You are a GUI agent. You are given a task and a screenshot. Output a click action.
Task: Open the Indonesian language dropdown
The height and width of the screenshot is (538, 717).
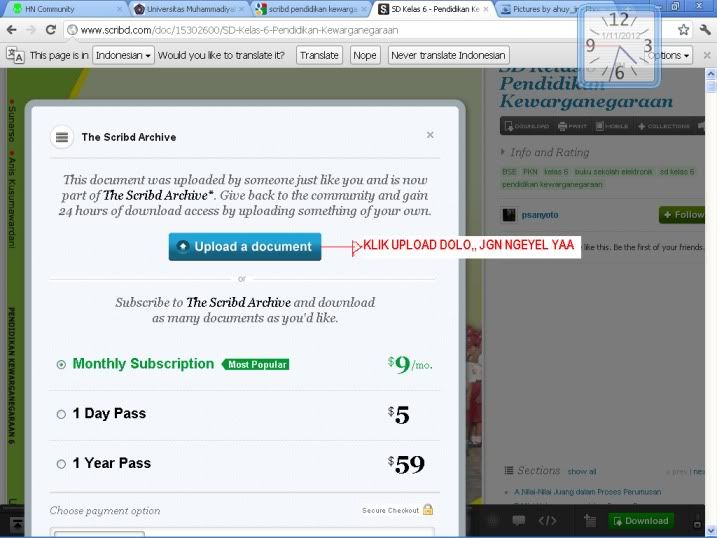[x=123, y=55]
